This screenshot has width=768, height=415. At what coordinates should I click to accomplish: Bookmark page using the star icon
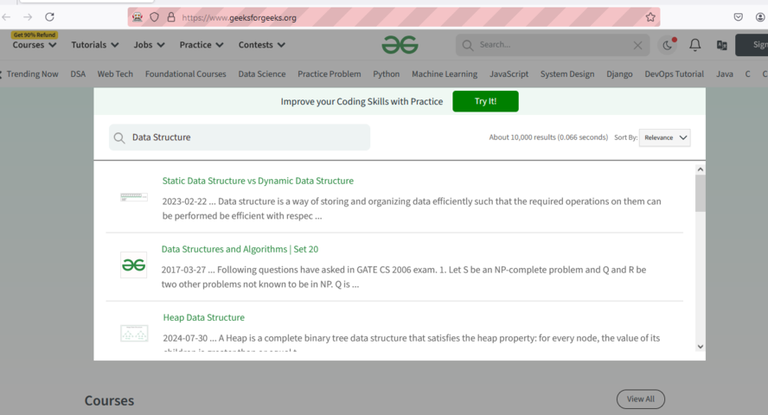(x=650, y=17)
